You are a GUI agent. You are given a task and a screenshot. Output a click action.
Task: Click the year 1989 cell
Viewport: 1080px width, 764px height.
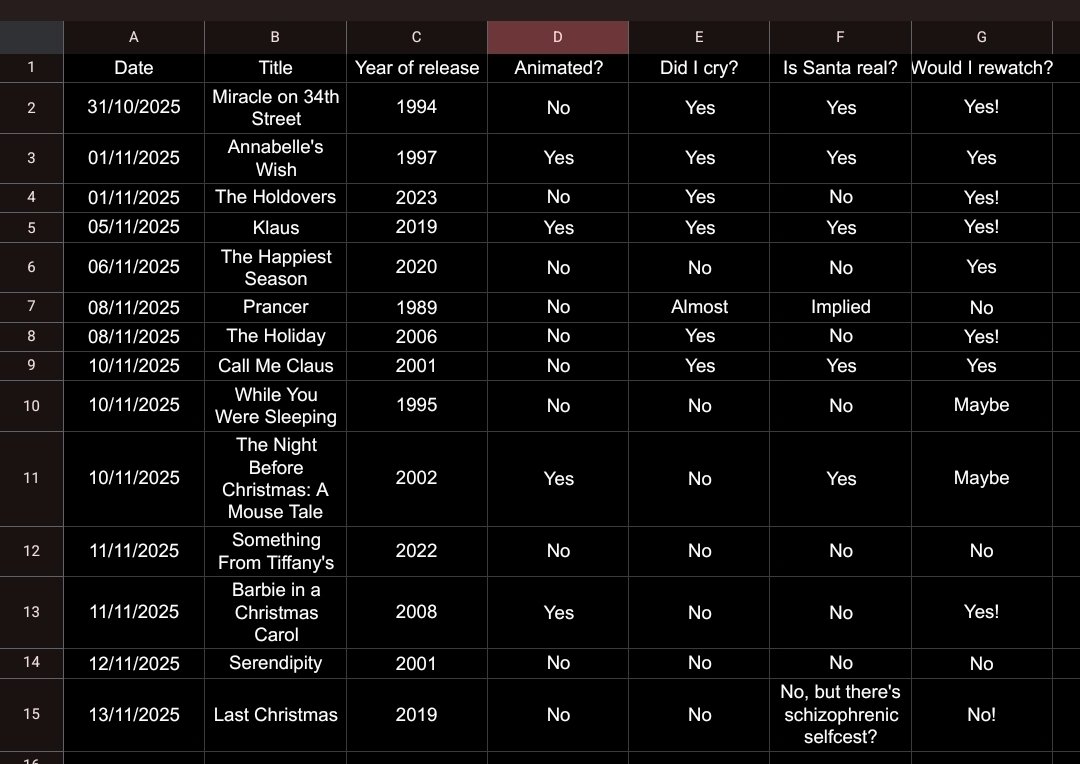click(x=417, y=307)
